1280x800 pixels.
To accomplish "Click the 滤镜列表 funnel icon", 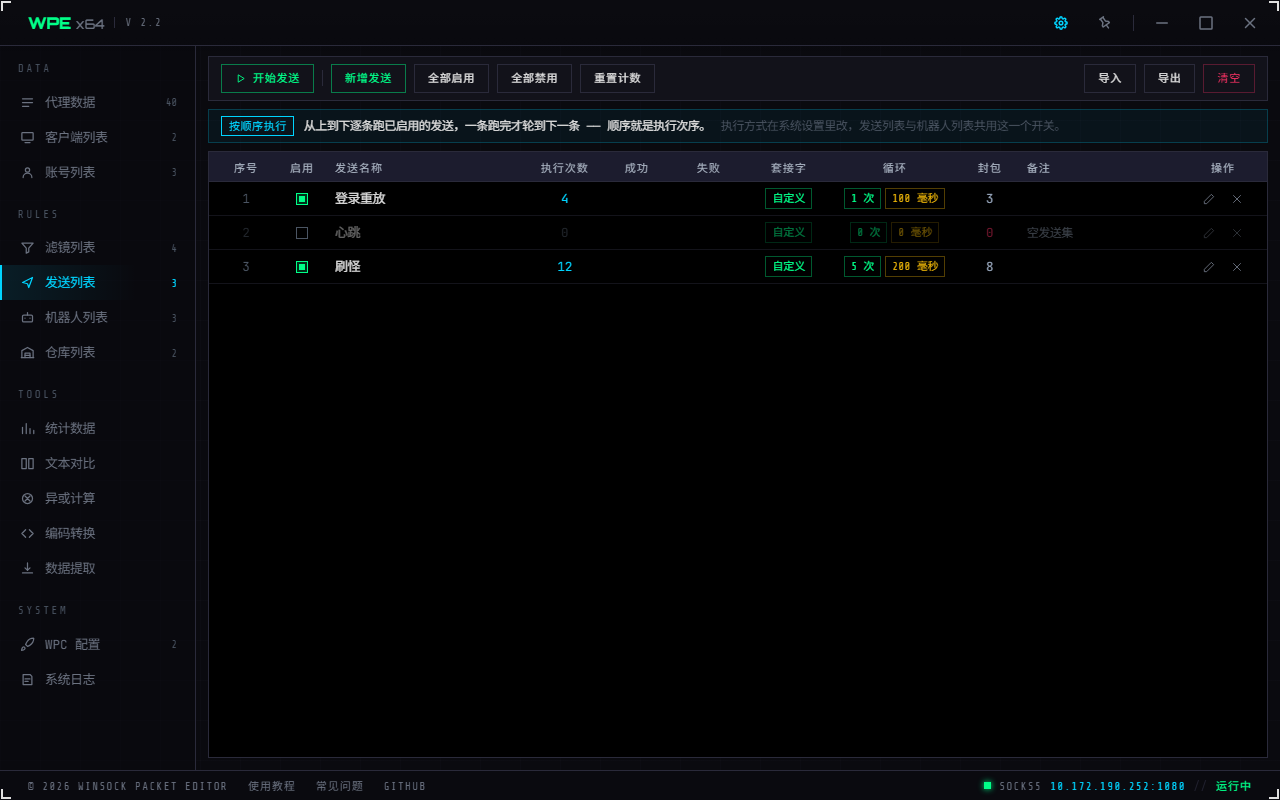I will 28,247.
